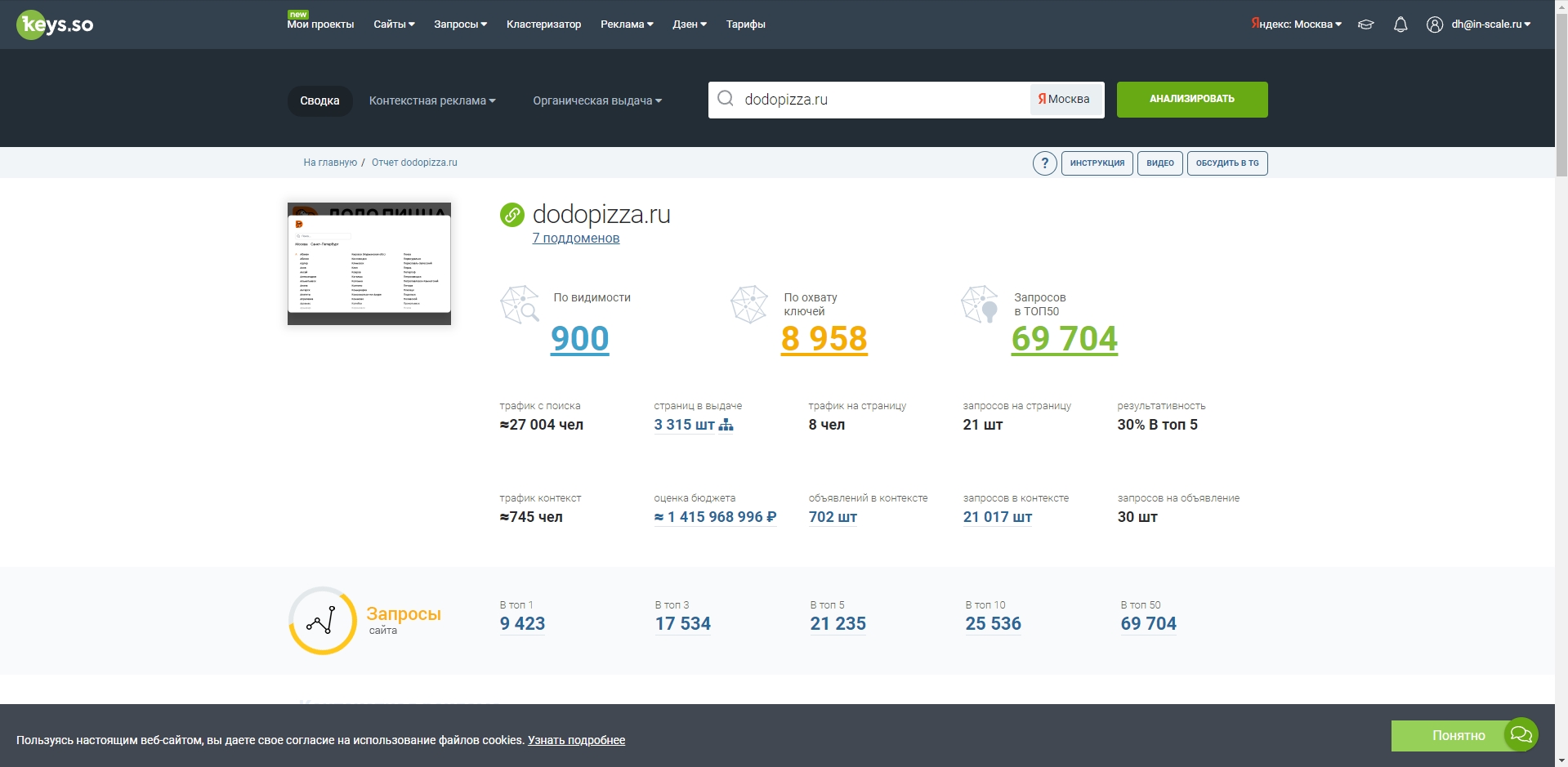Click the search magnifier icon in the domain field
The width and height of the screenshot is (1568, 767).
tap(725, 99)
